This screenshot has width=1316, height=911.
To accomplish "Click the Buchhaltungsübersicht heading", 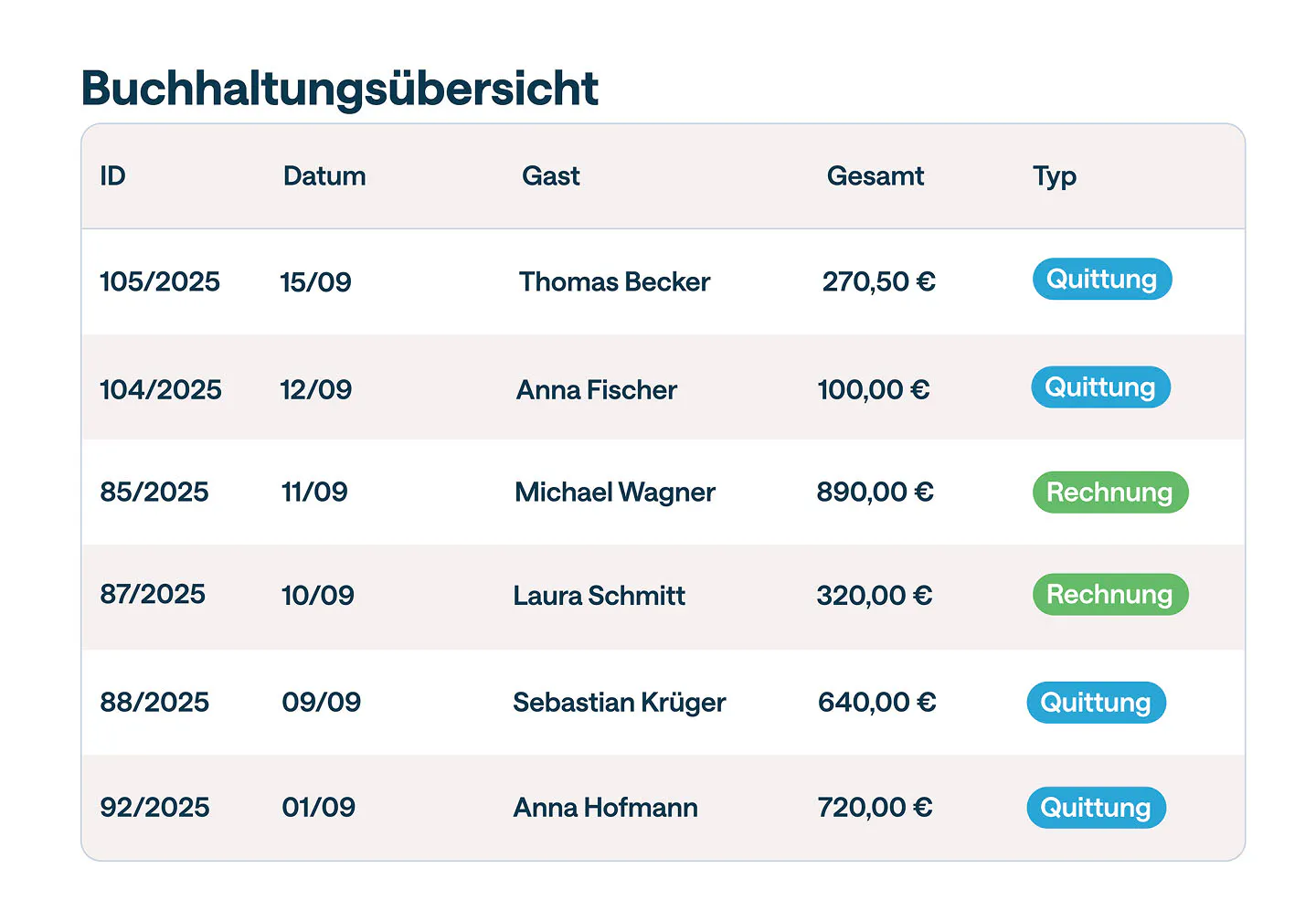I will tap(340, 89).
